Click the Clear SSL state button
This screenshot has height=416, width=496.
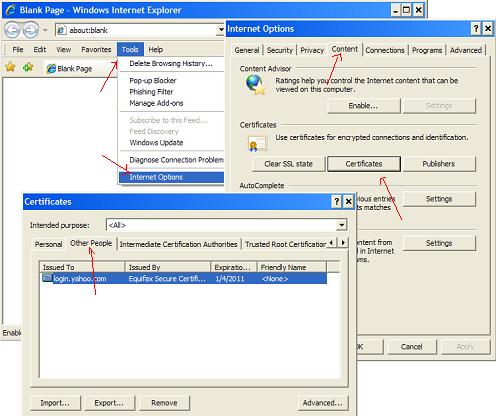click(x=288, y=164)
